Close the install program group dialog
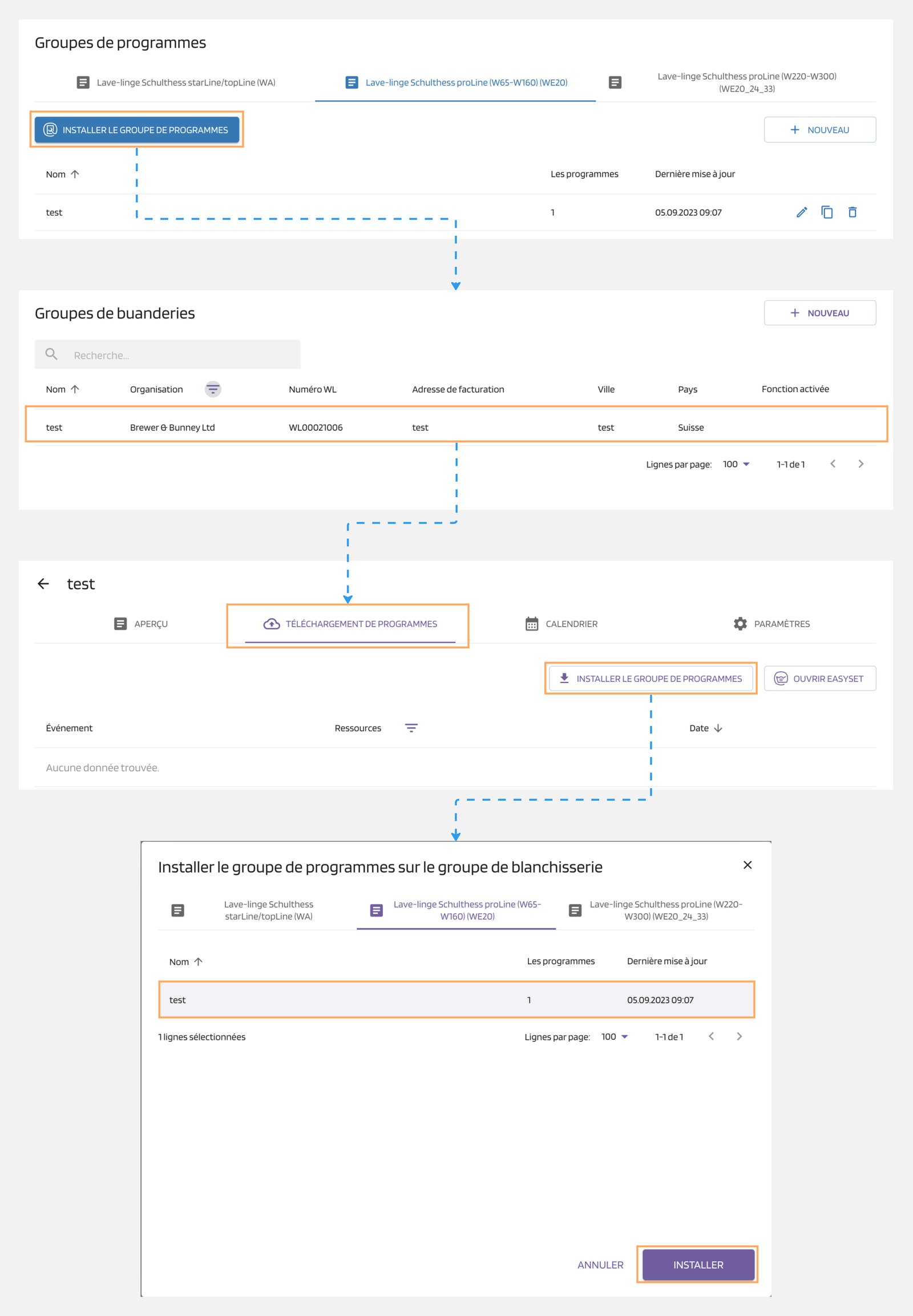The image size is (913, 1316). point(747,865)
